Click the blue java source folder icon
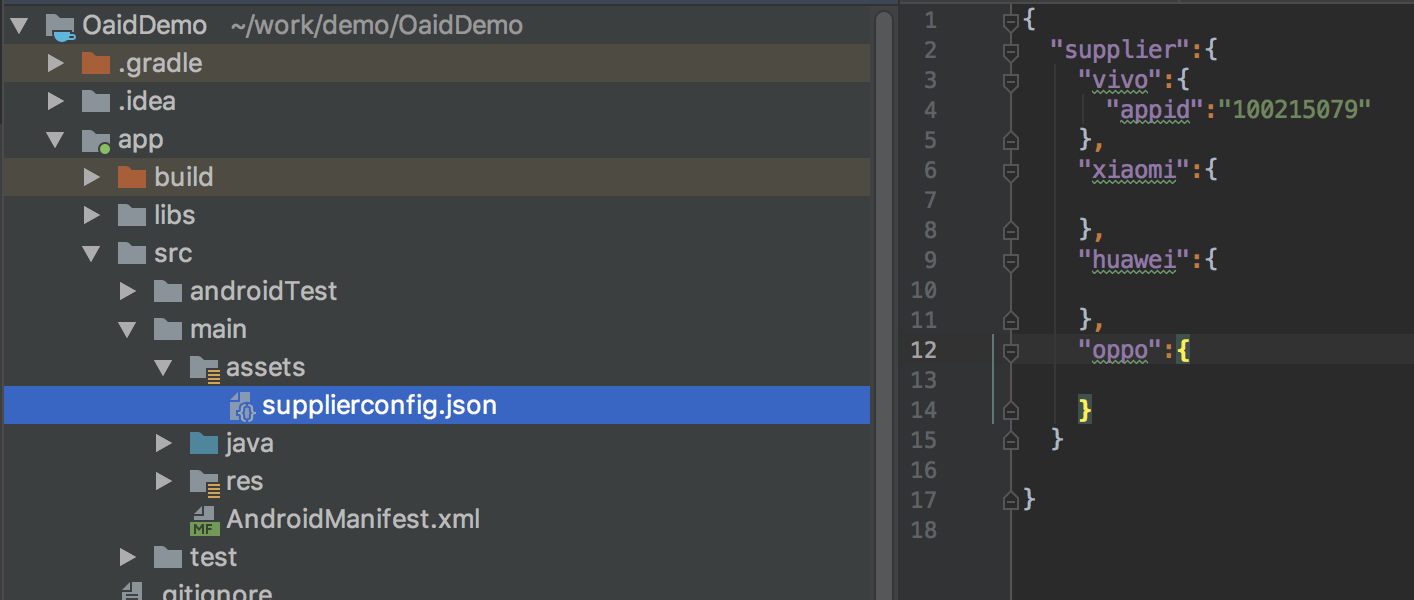 click(204, 444)
